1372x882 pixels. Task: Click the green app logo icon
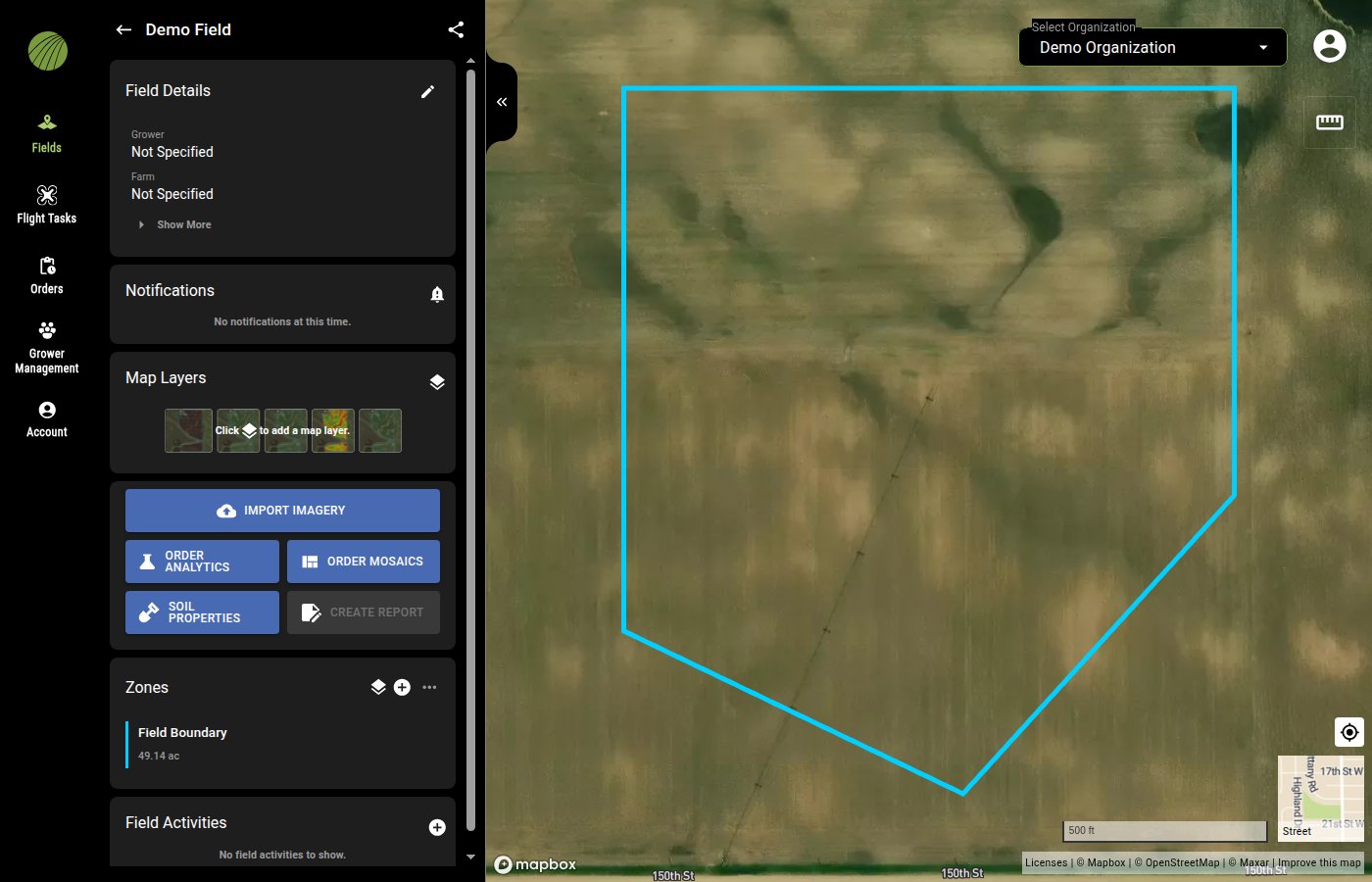tap(47, 51)
